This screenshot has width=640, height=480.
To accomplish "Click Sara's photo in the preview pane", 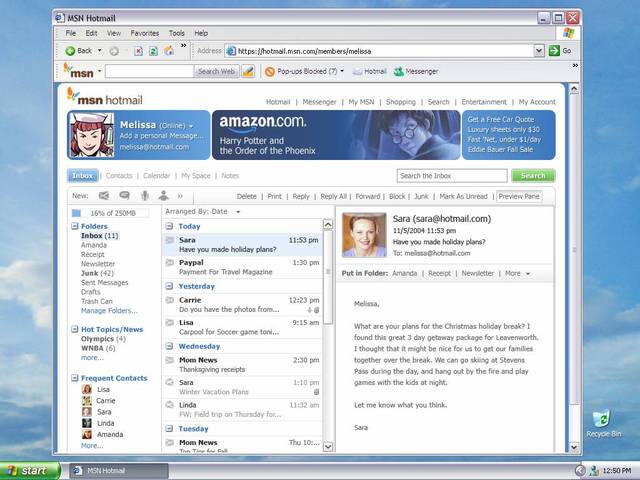I will [364, 235].
